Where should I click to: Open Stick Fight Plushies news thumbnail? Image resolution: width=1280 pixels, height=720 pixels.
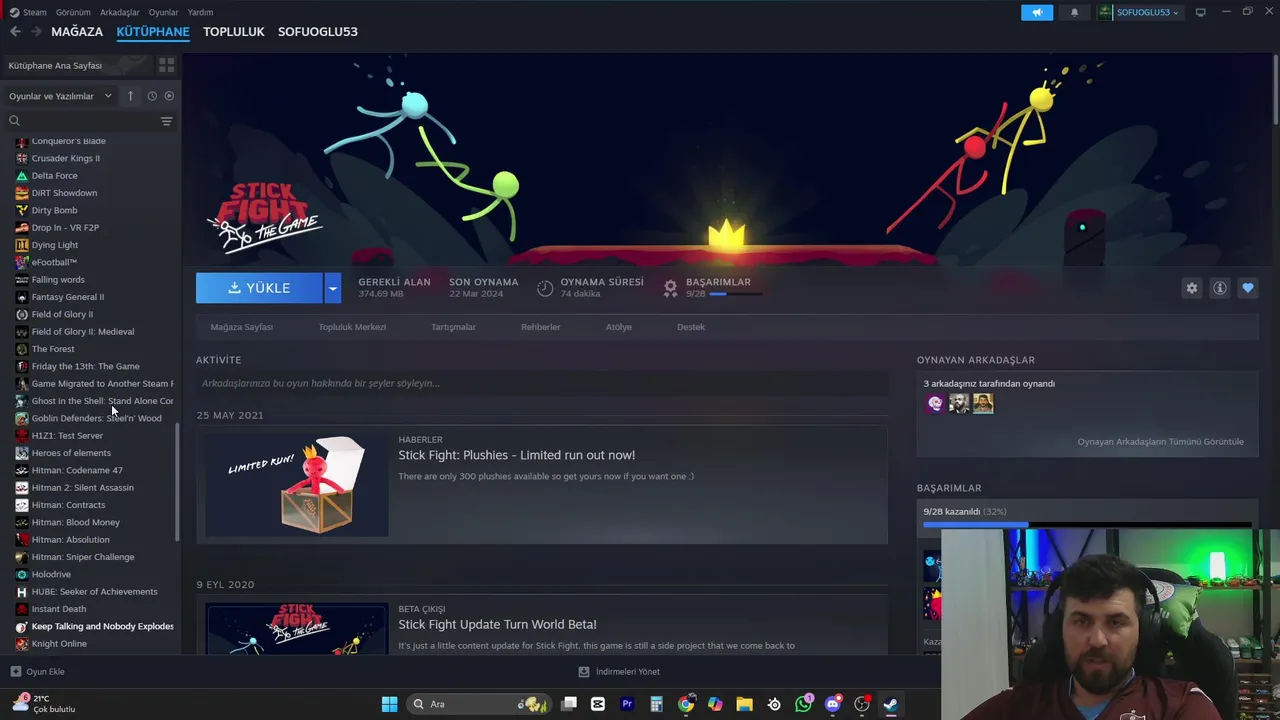point(297,486)
